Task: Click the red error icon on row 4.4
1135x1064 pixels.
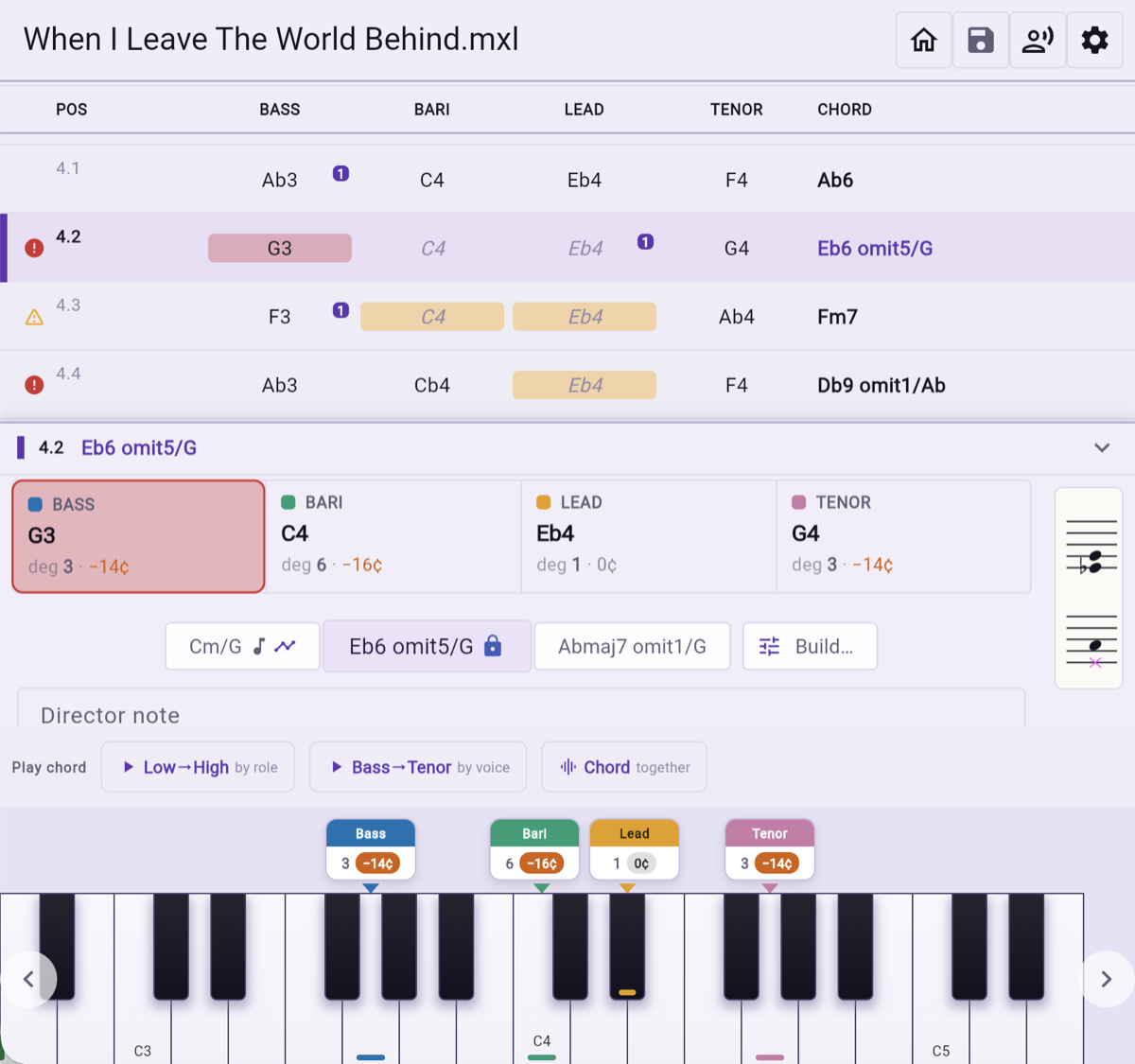Action: pyautogui.click(x=34, y=385)
